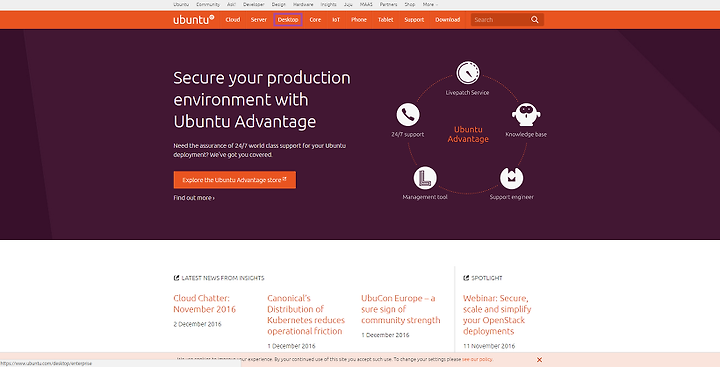Click the Spotlight heading icon

tap(466, 278)
